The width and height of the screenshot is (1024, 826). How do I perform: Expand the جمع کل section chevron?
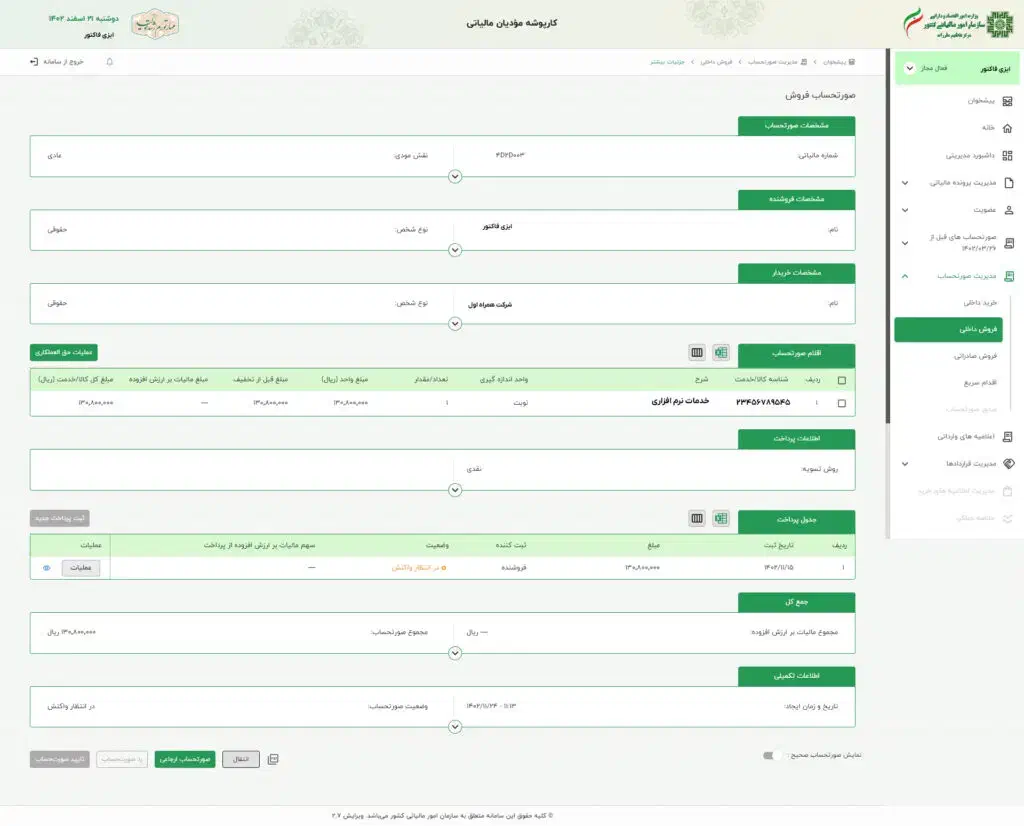pyautogui.click(x=455, y=653)
